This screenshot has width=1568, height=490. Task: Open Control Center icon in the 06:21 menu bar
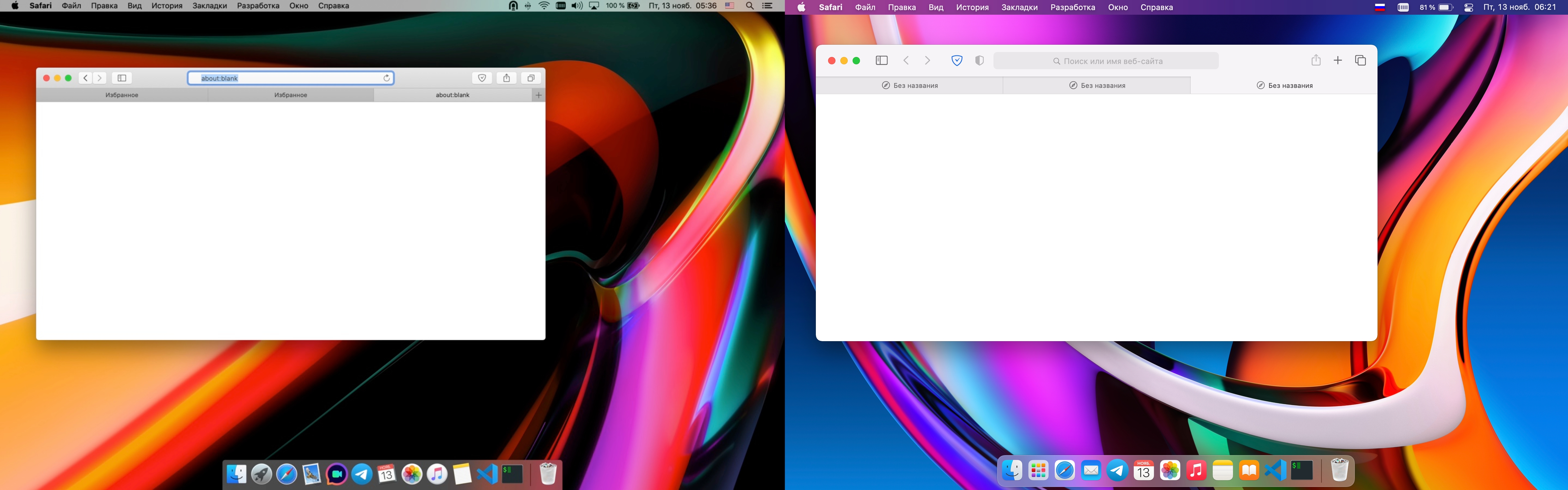click(1469, 7)
